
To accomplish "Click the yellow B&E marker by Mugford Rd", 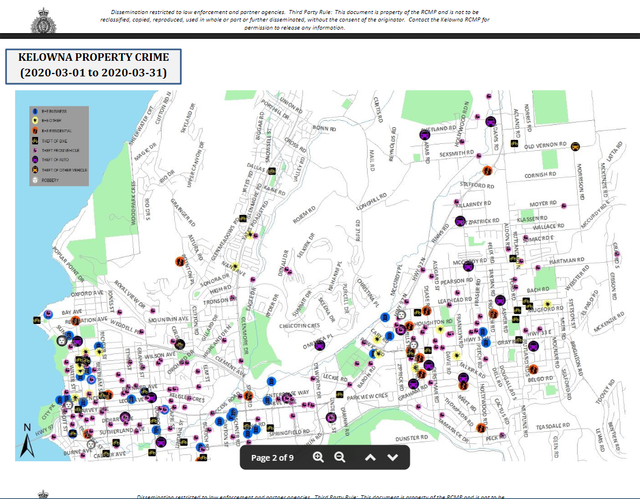I will click(547, 304).
